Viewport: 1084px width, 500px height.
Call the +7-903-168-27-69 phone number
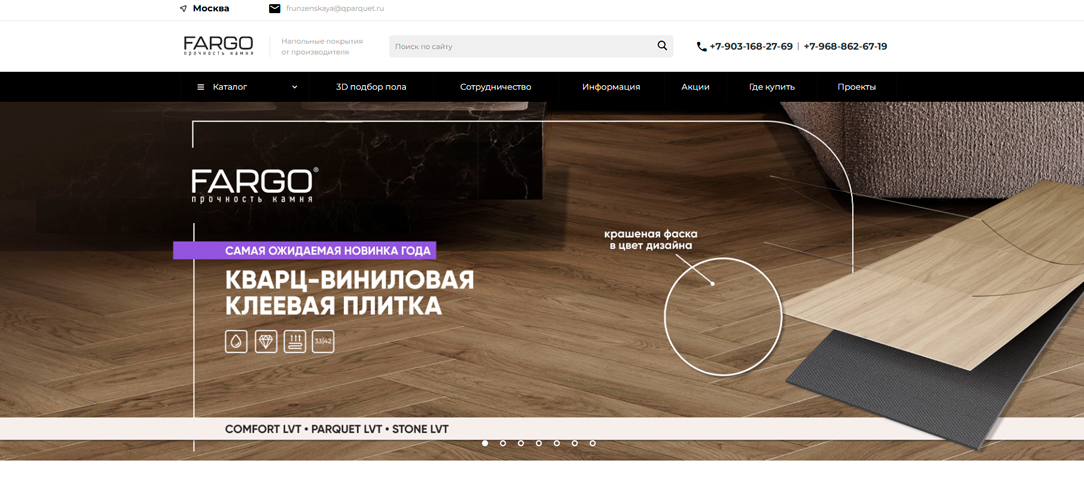751,46
